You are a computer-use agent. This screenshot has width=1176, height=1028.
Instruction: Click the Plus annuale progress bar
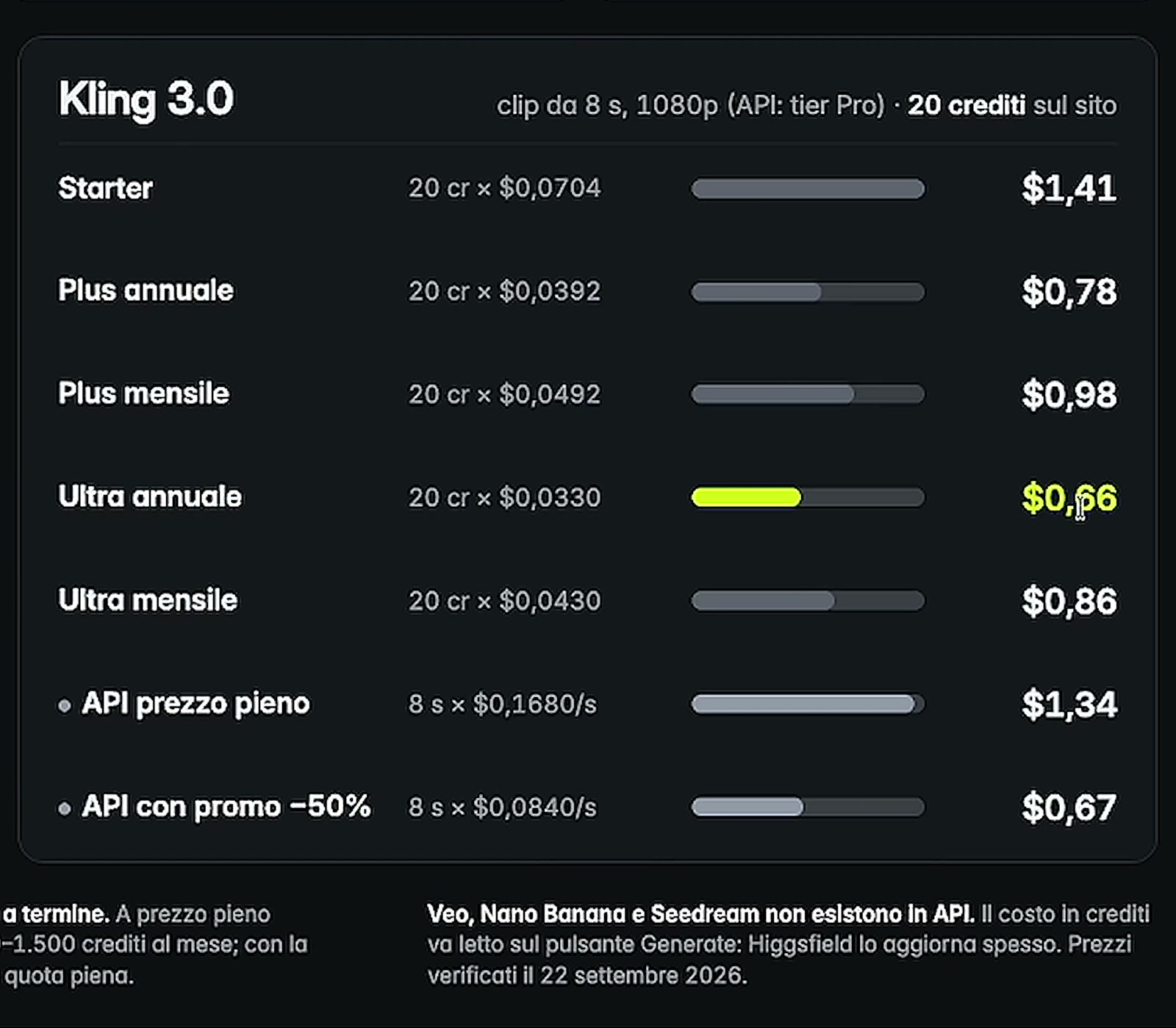[x=808, y=292]
